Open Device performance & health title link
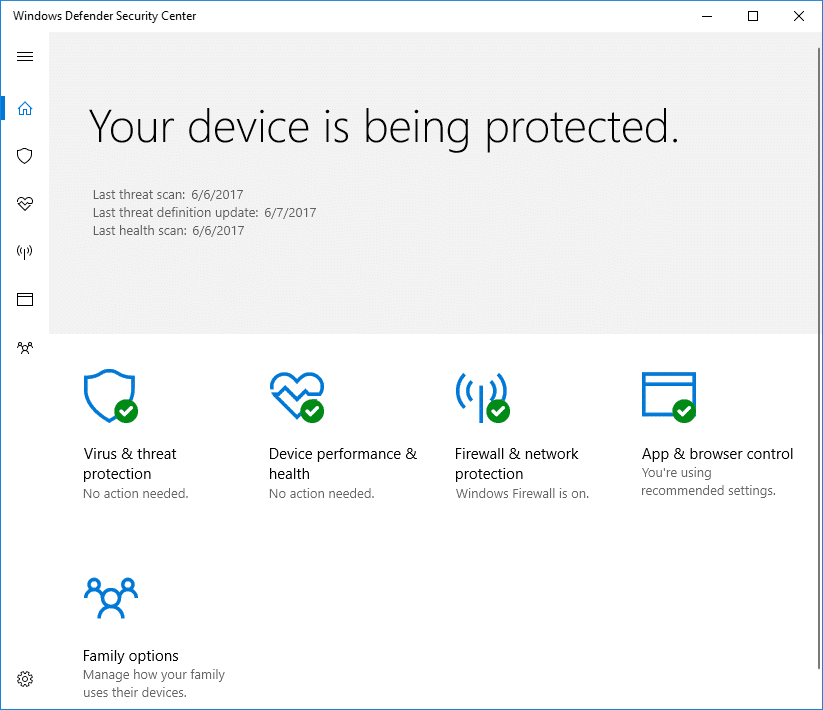 pos(343,463)
